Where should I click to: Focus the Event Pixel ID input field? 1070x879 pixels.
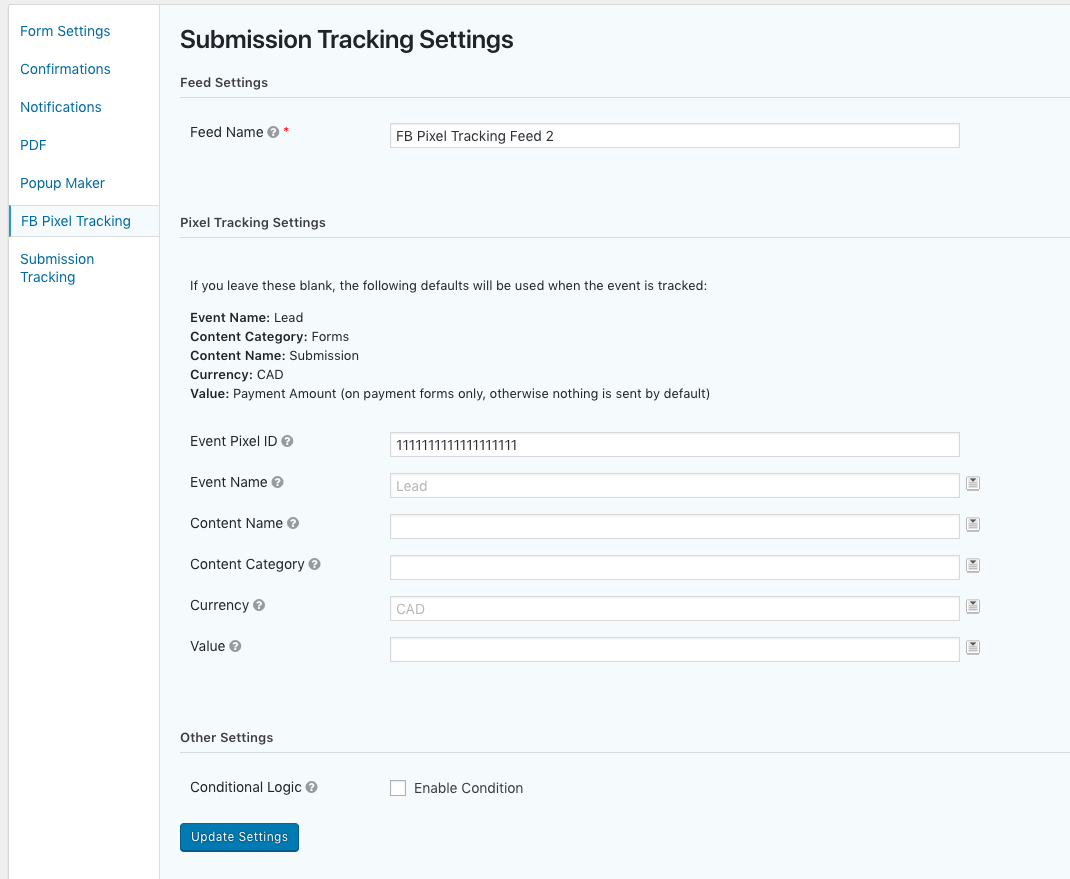674,445
